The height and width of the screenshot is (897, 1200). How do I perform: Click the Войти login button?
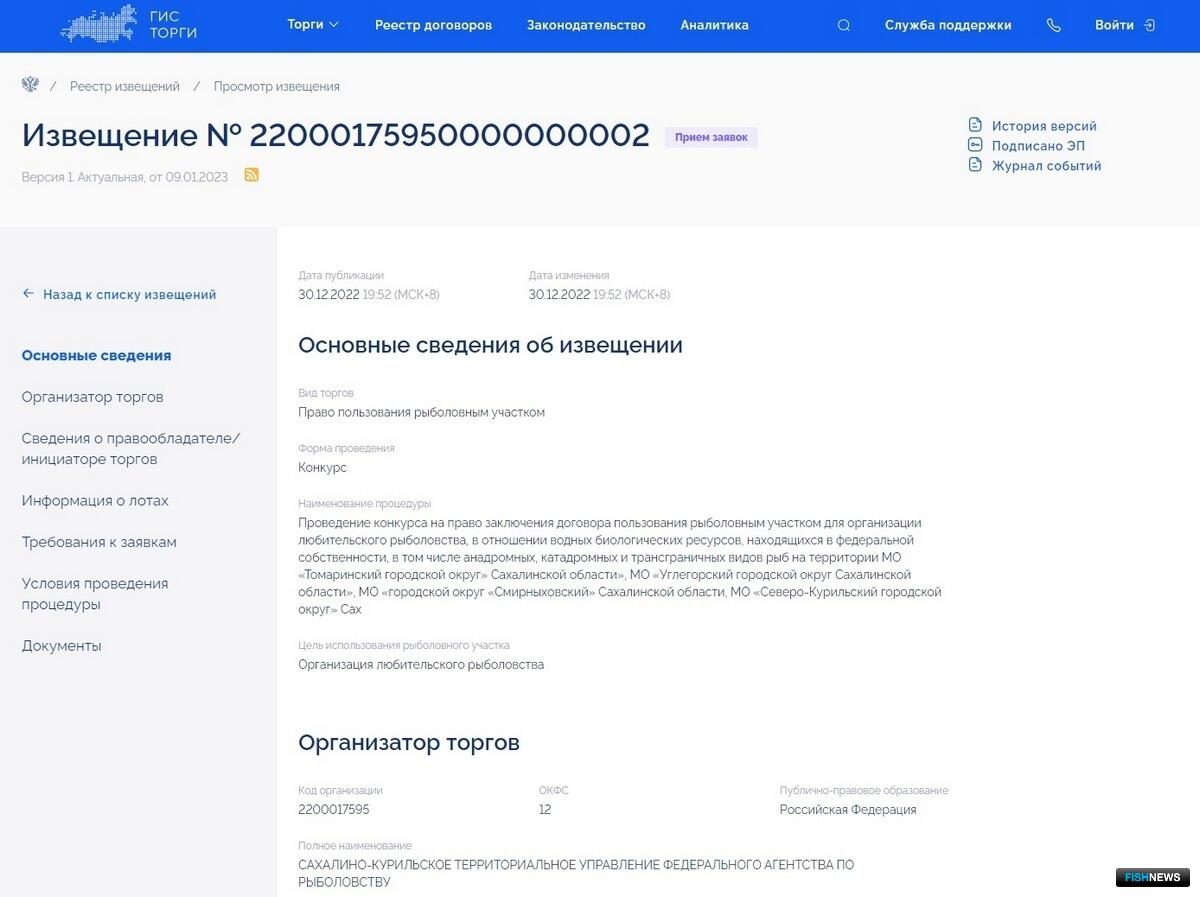click(1124, 25)
